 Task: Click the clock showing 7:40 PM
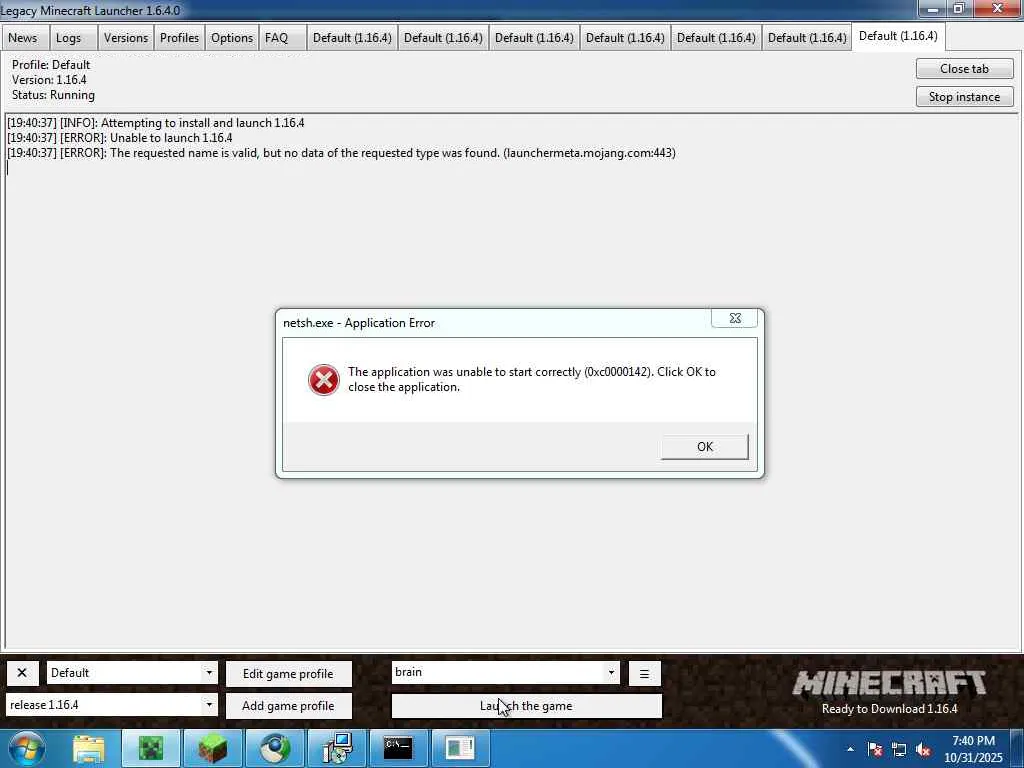973,741
